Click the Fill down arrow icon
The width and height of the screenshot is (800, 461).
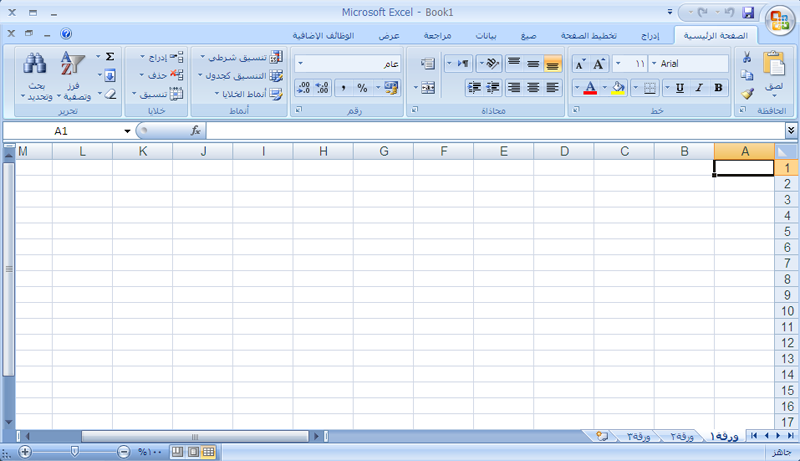pos(110,75)
